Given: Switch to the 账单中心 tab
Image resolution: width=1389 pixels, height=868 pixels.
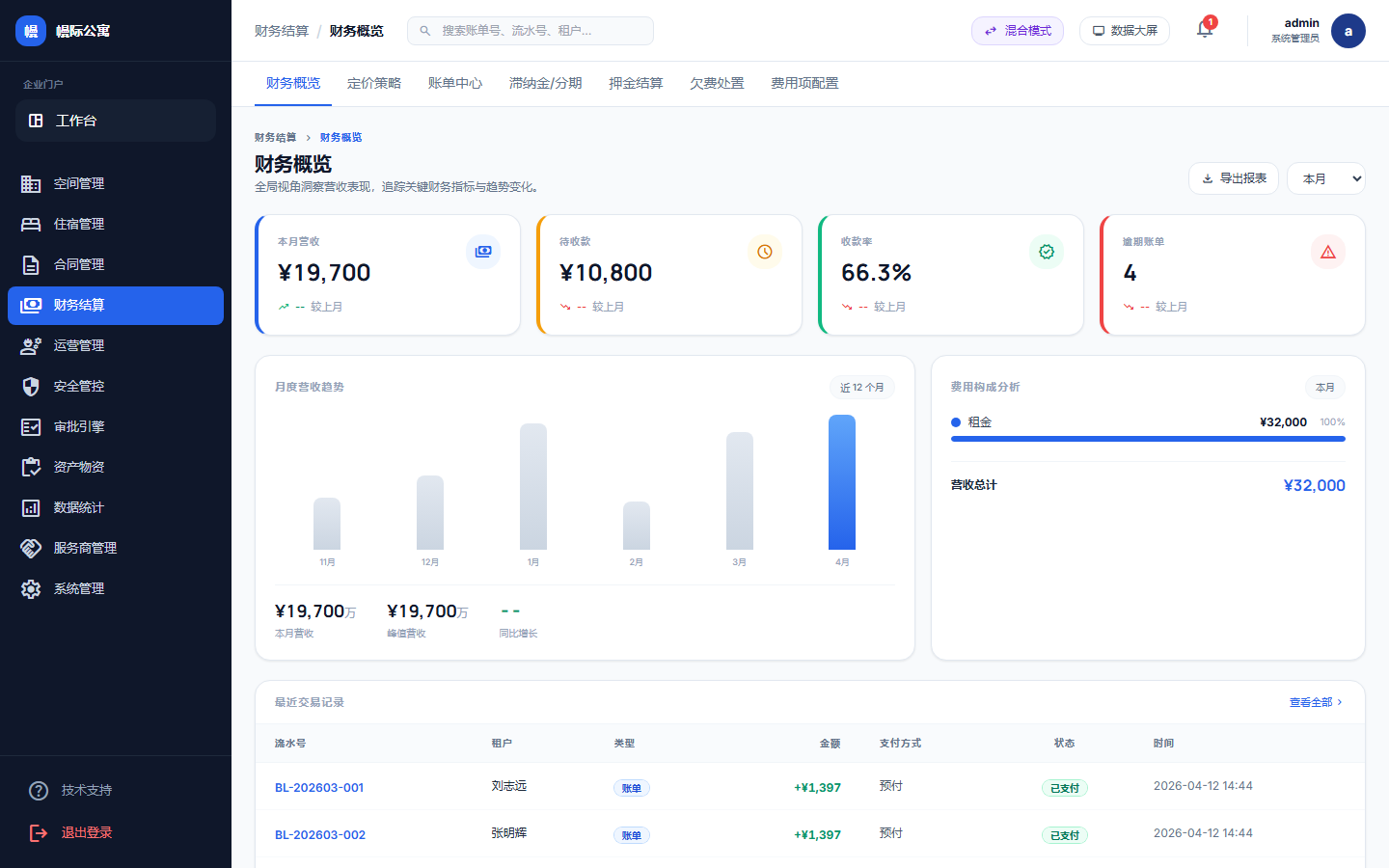Looking at the screenshot, I should (x=454, y=83).
